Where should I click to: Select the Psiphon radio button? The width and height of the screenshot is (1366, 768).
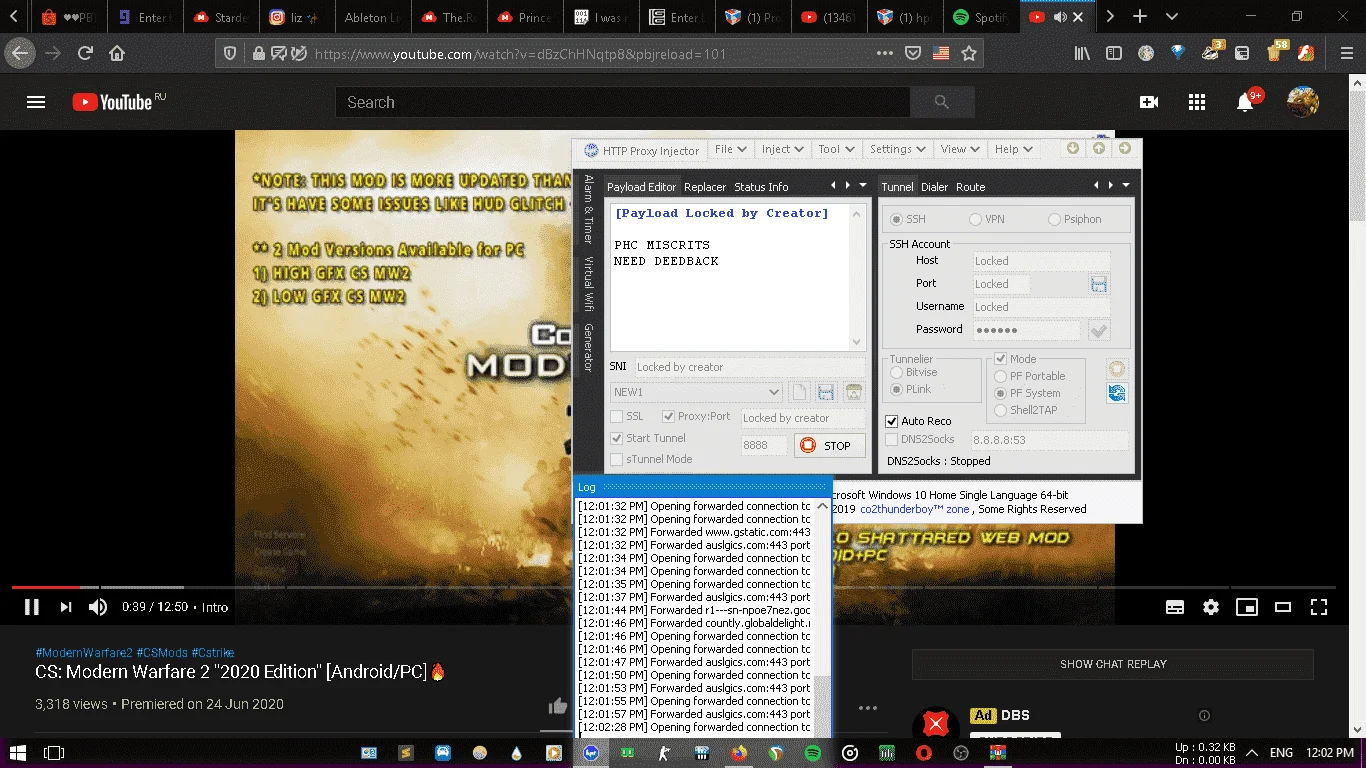[x=1075, y=219]
